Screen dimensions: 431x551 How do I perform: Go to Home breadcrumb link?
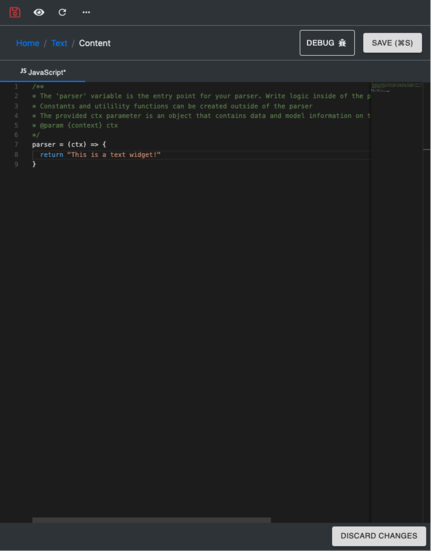click(x=27, y=43)
